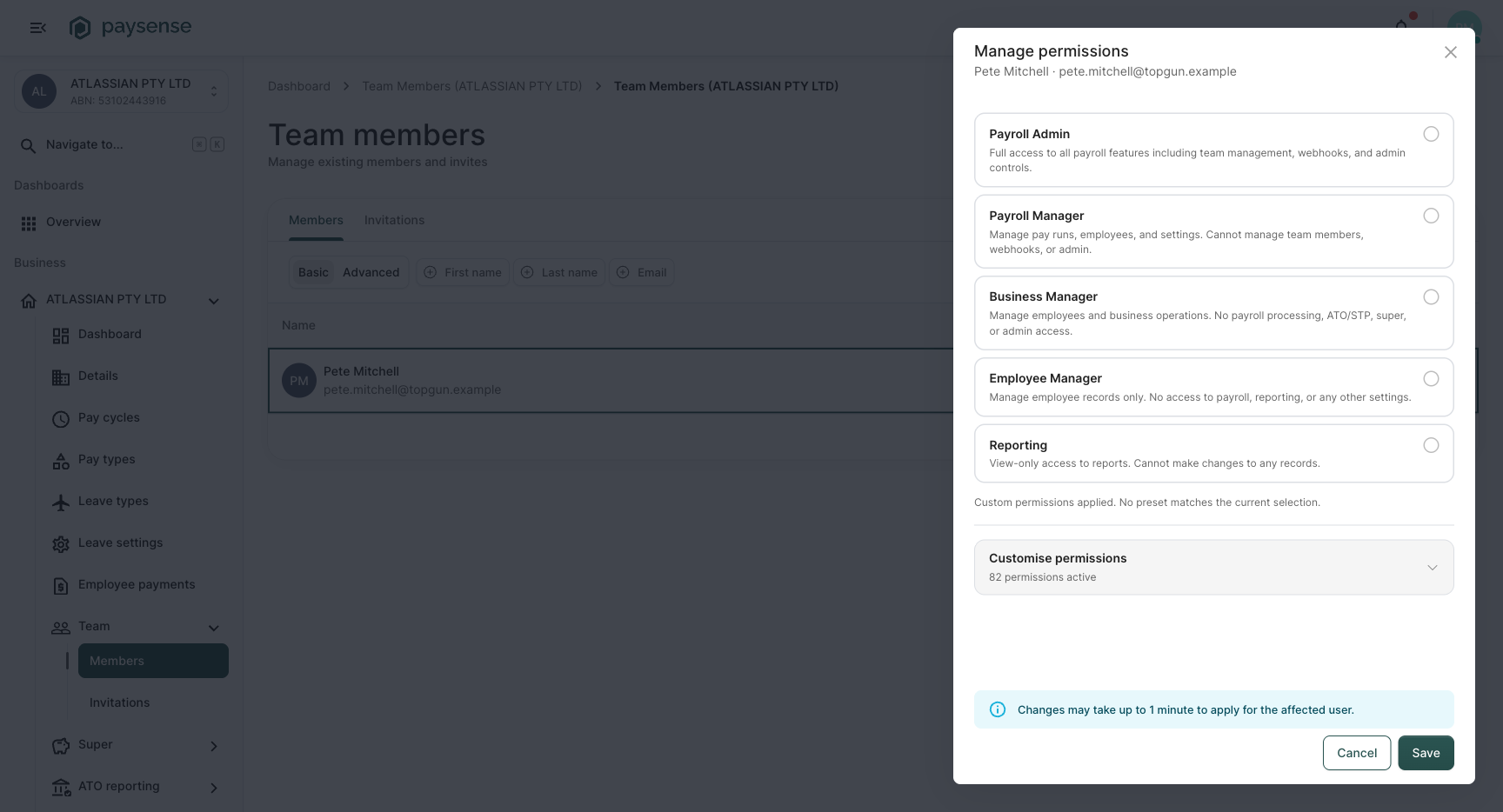Add the First name filter
Viewport: 1503px width, 812px height.
click(x=463, y=272)
